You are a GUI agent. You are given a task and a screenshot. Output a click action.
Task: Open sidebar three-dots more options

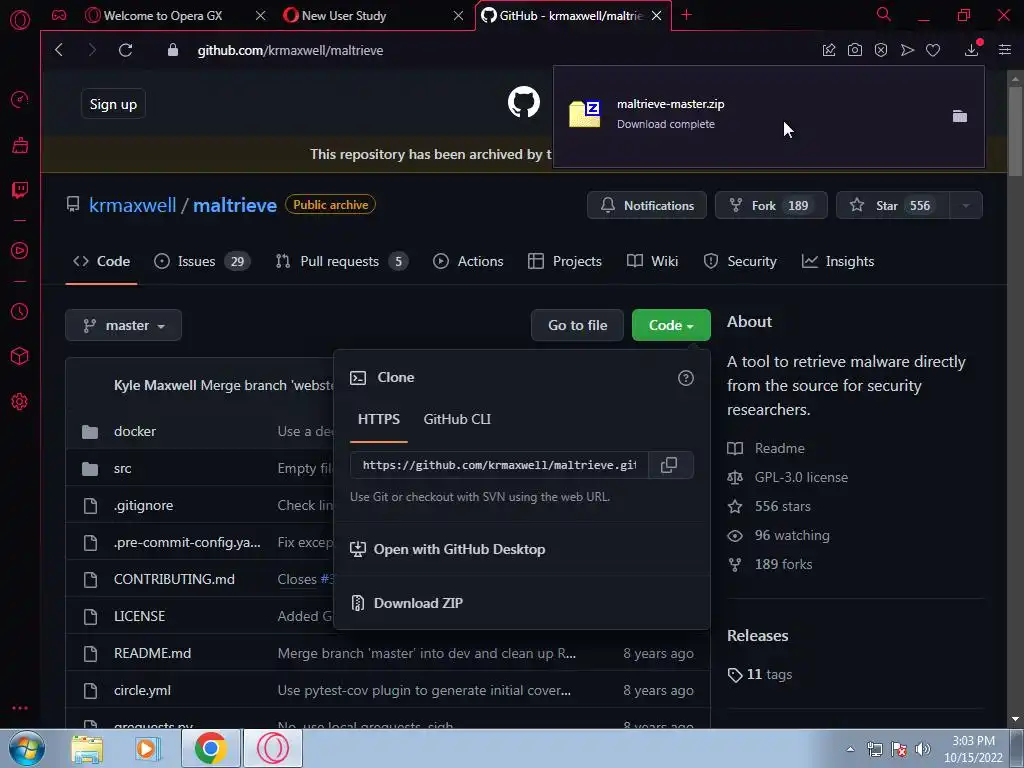(20, 708)
